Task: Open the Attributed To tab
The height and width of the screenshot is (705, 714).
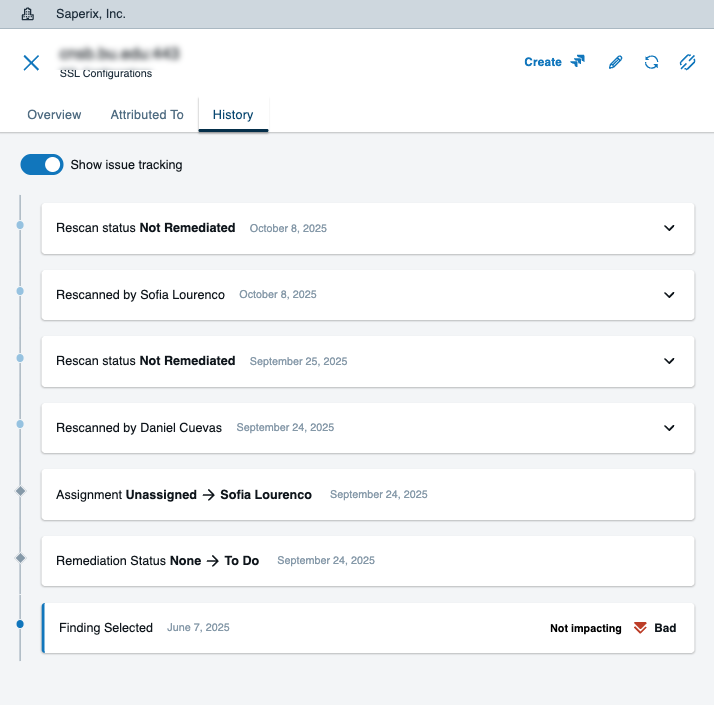Action: [x=147, y=115]
